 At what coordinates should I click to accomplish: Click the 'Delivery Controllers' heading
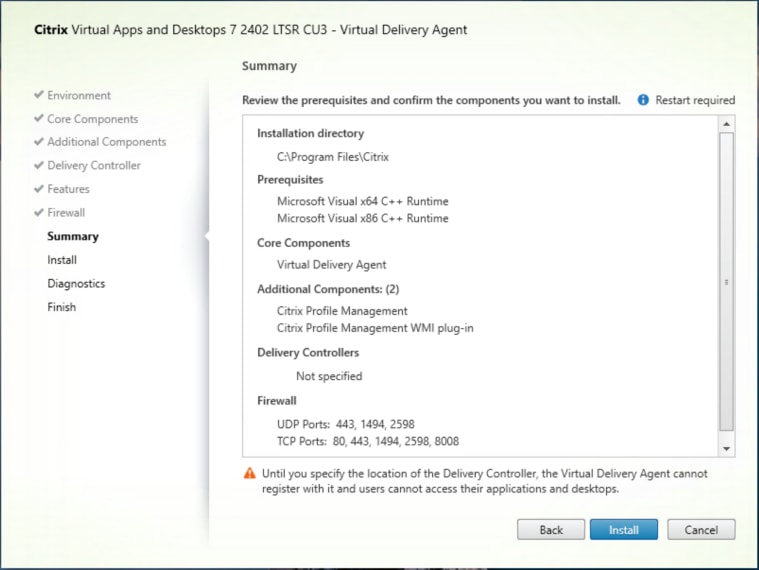308,353
